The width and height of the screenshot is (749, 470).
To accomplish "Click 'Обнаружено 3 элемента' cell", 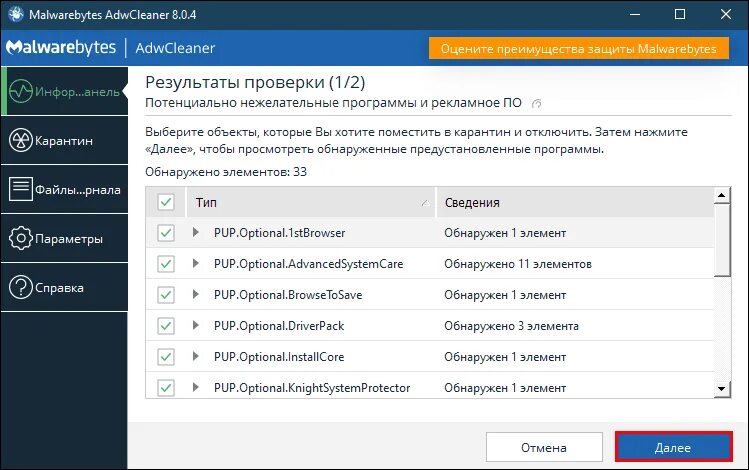I will coord(511,326).
